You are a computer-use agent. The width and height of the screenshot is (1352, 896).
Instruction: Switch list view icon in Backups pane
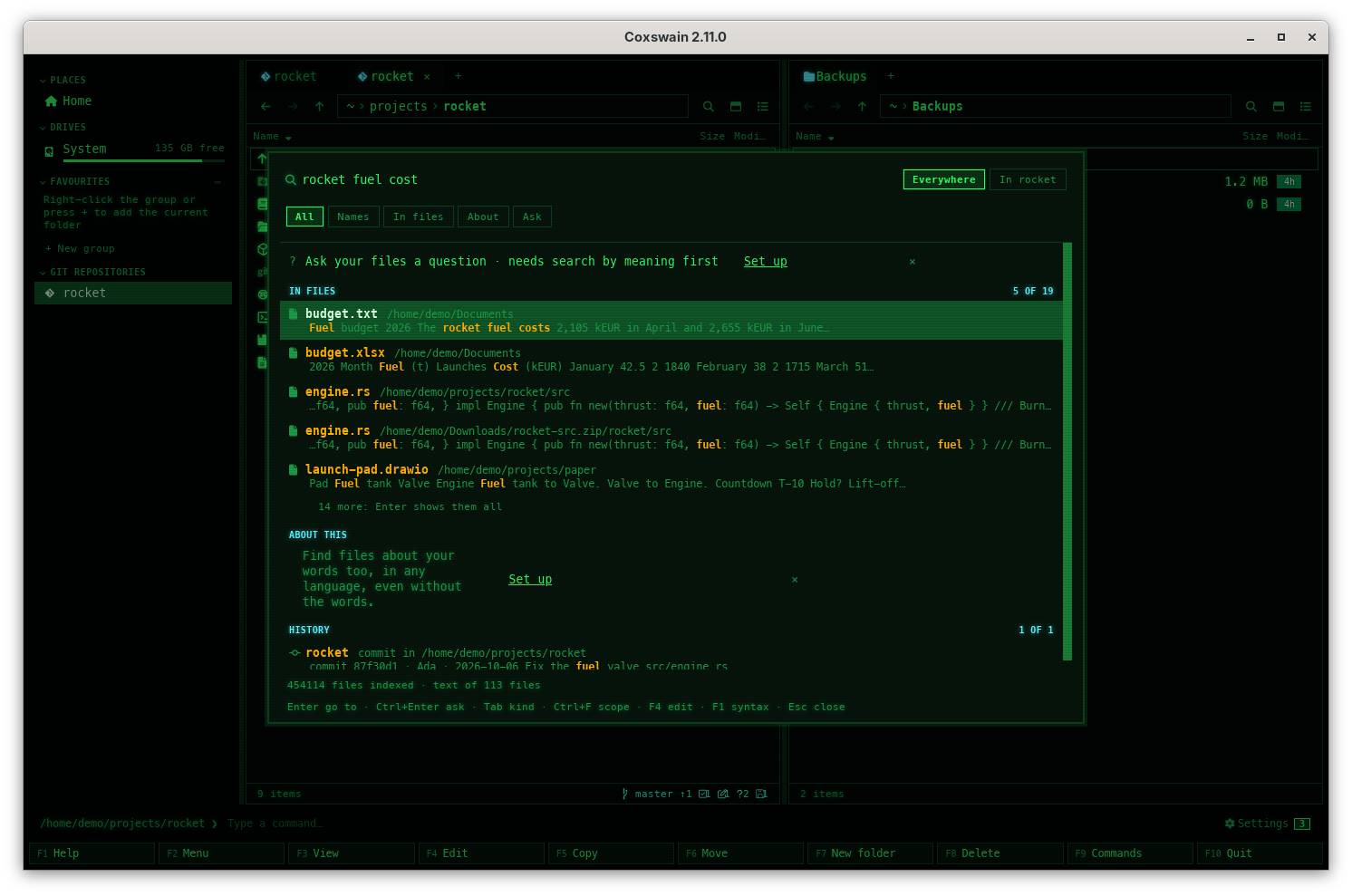pyautogui.click(x=1306, y=107)
